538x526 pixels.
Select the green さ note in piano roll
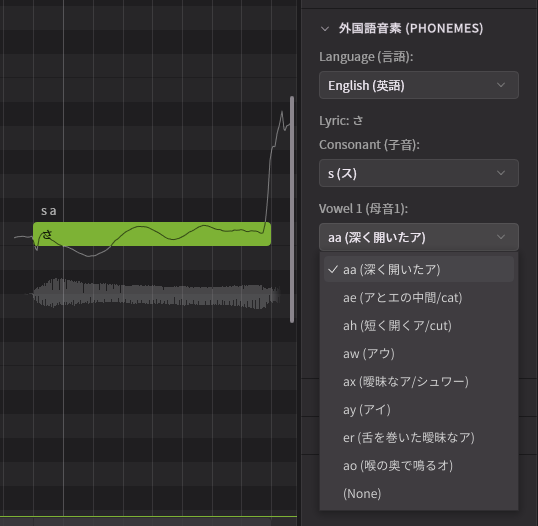152,234
